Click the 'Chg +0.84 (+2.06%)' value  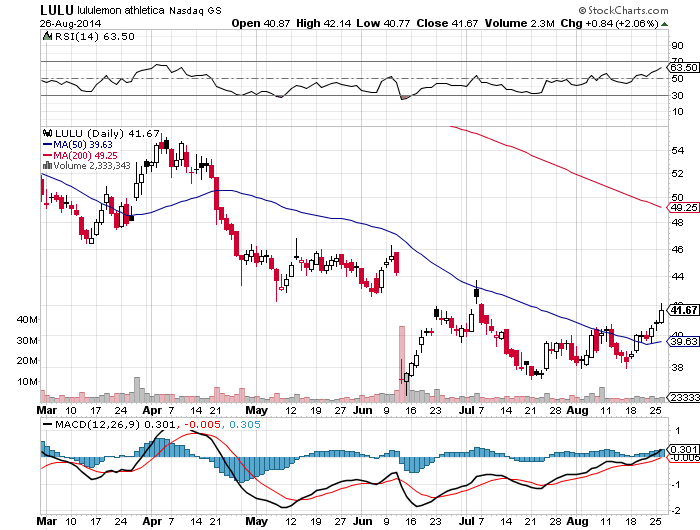click(610, 23)
